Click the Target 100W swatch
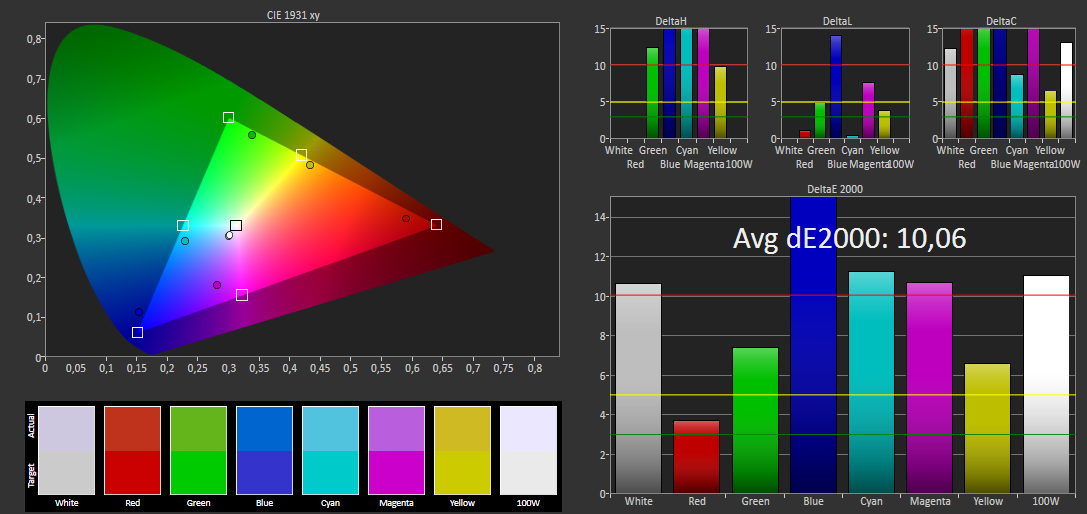The height and width of the screenshot is (514, 1087). (x=528, y=473)
